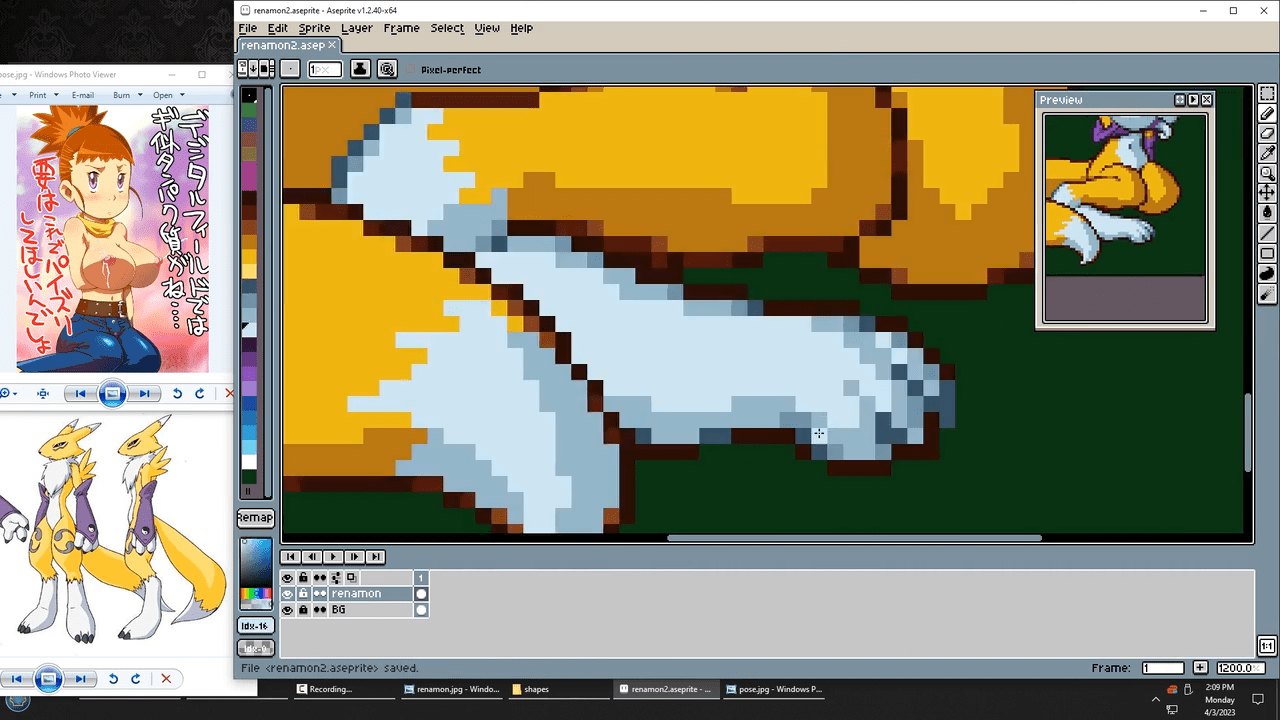Image resolution: width=1280 pixels, height=720 pixels.
Task: Unlock the BG layer
Action: click(x=303, y=610)
